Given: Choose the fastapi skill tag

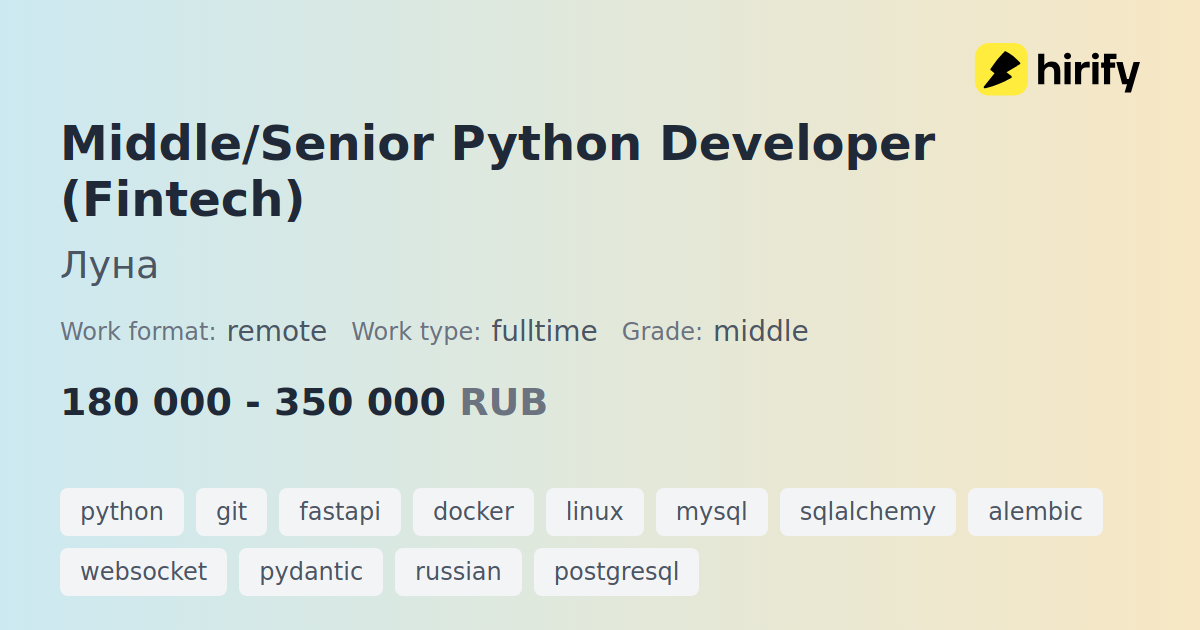Looking at the screenshot, I should pyautogui.click(x=340, y=512).
